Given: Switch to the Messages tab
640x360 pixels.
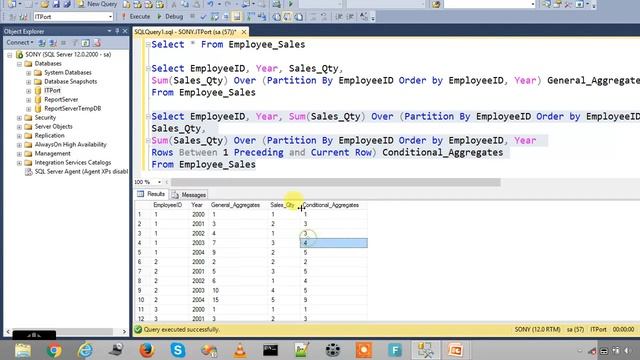Looking at the screenshot, I should 189,195.
